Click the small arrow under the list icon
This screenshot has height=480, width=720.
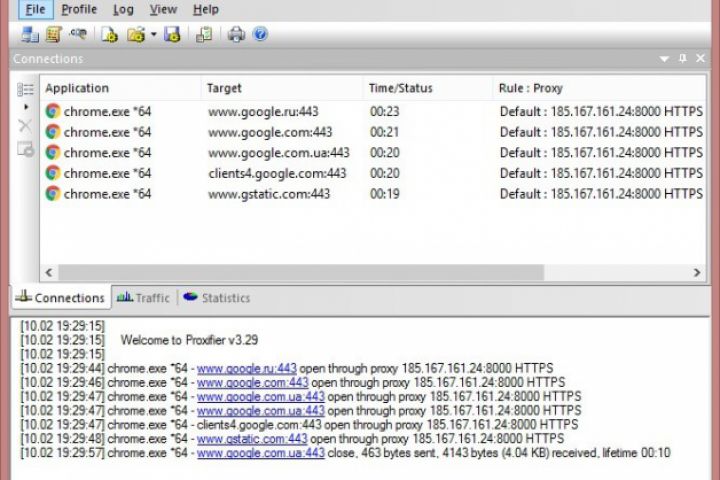(26, 107)
